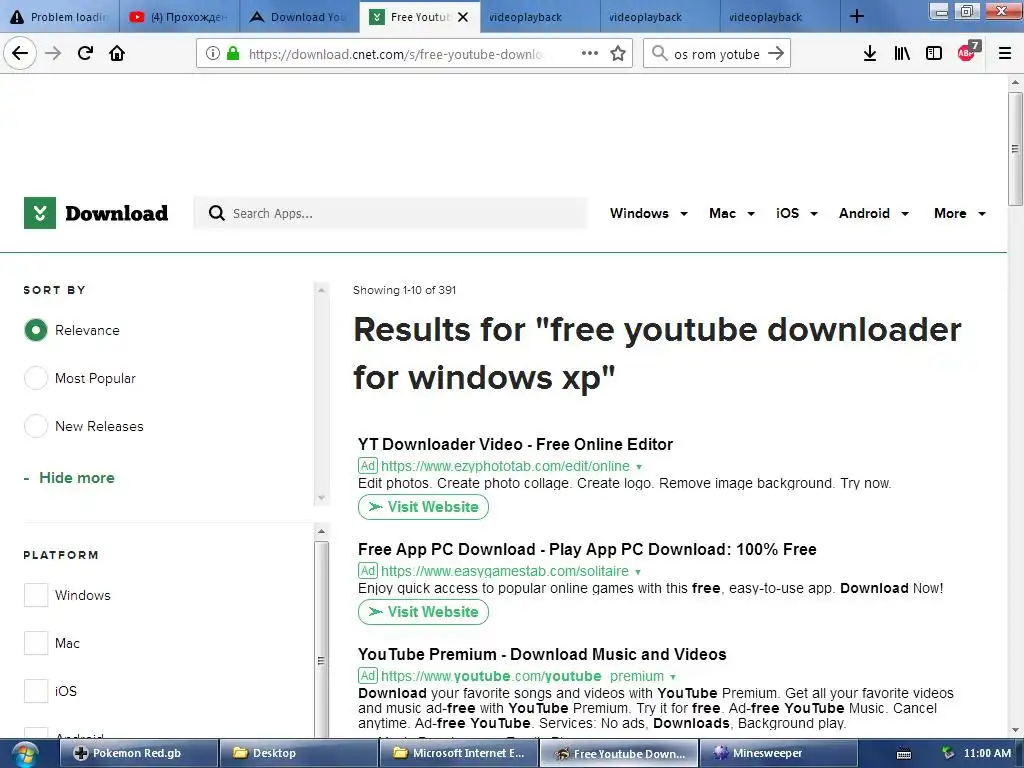The width and height of the screenshot is (1024, 768).
Task: Switch to the YouTube Прохожден tab
Action: click(179, 16)
